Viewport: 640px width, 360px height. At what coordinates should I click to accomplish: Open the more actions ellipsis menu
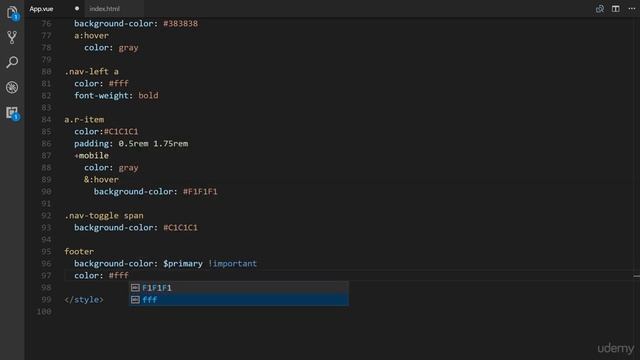click(x=631, y=9)
